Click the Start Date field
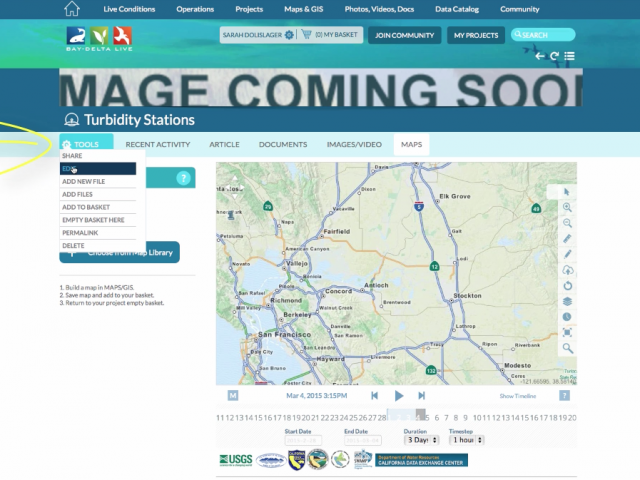Image resolution: width=640 pixels, height=480 pixels. click(303, 440)
